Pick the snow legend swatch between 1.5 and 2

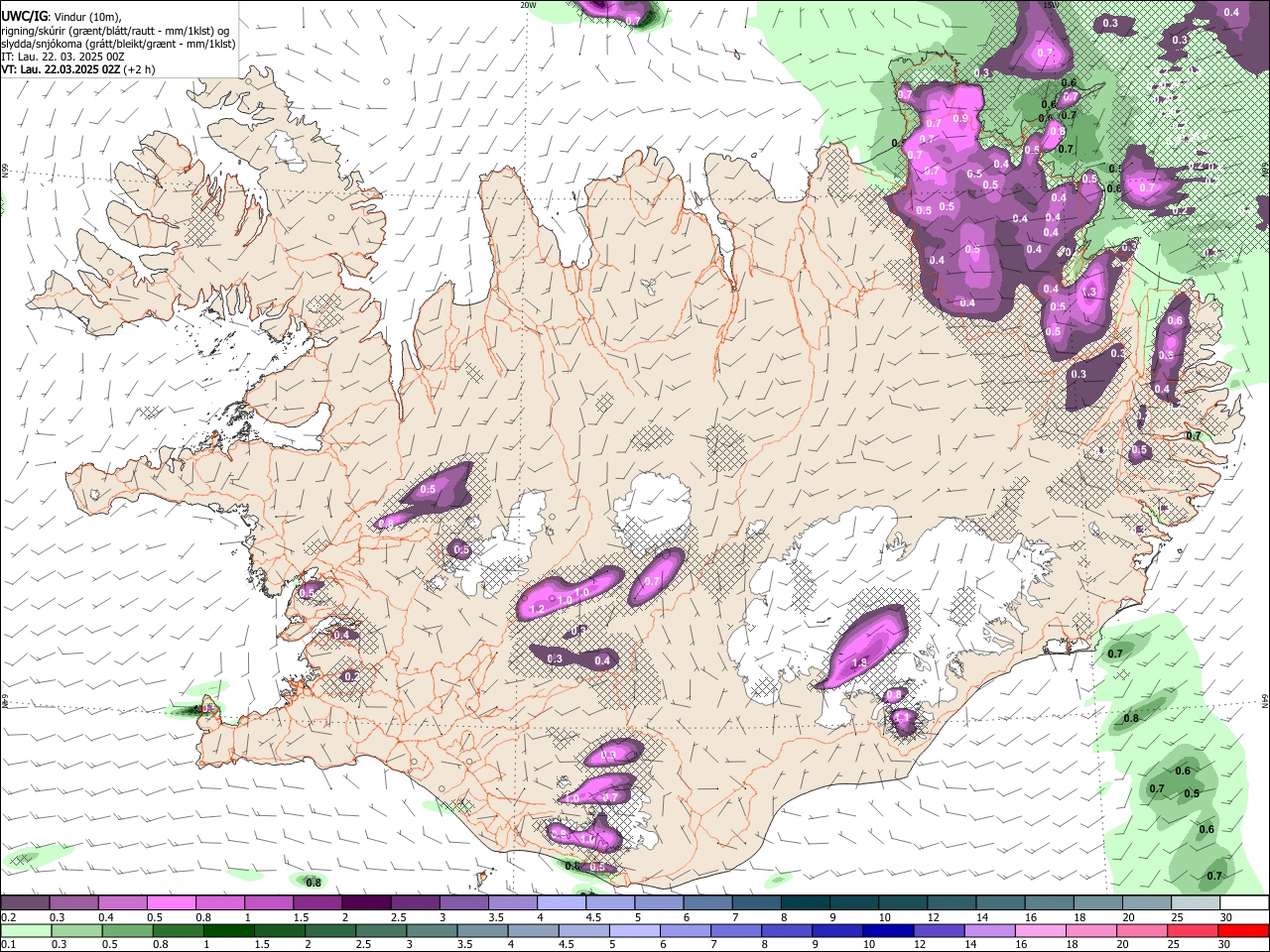317,903
